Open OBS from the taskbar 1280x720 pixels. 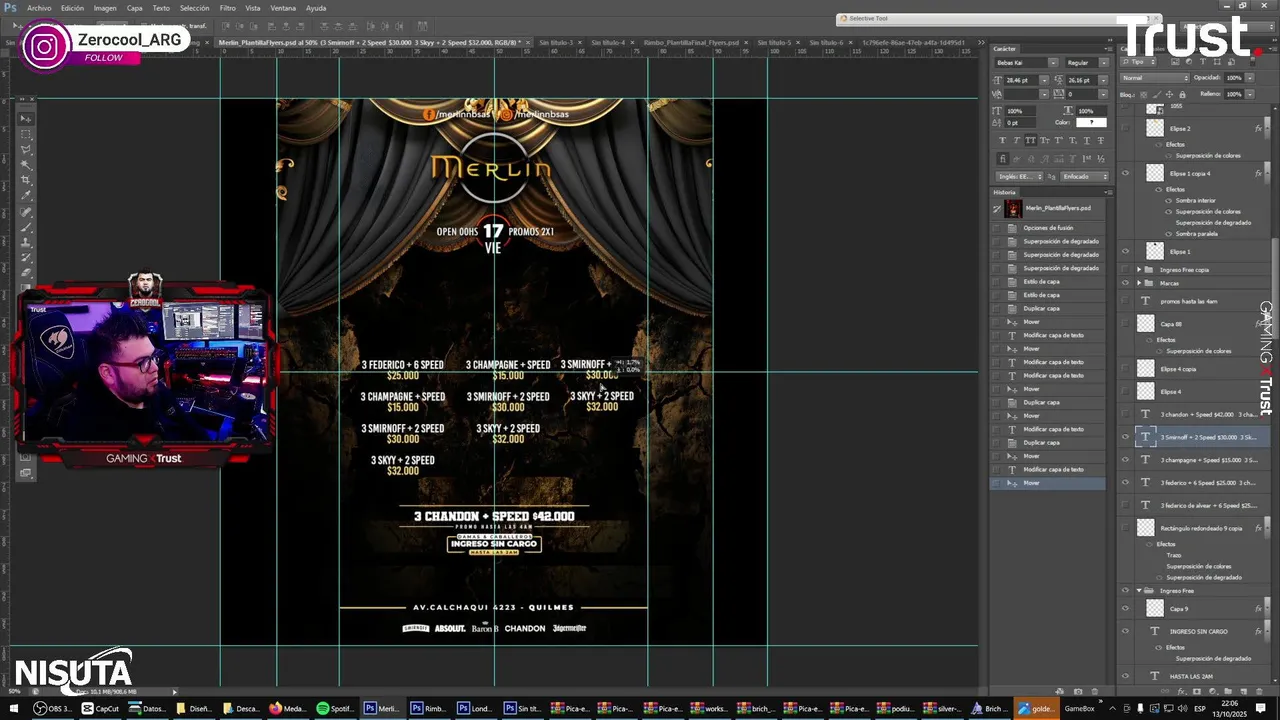click(x=52, y=708)
